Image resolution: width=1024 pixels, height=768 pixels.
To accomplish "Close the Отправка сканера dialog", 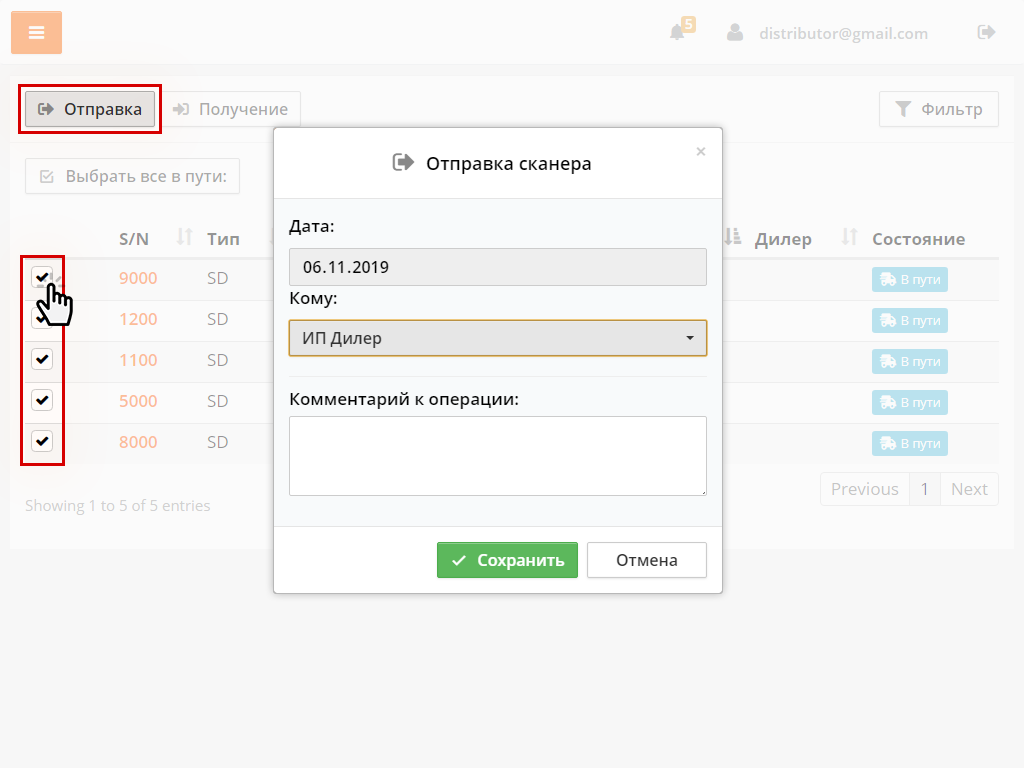I will click(x=700, y=152).
